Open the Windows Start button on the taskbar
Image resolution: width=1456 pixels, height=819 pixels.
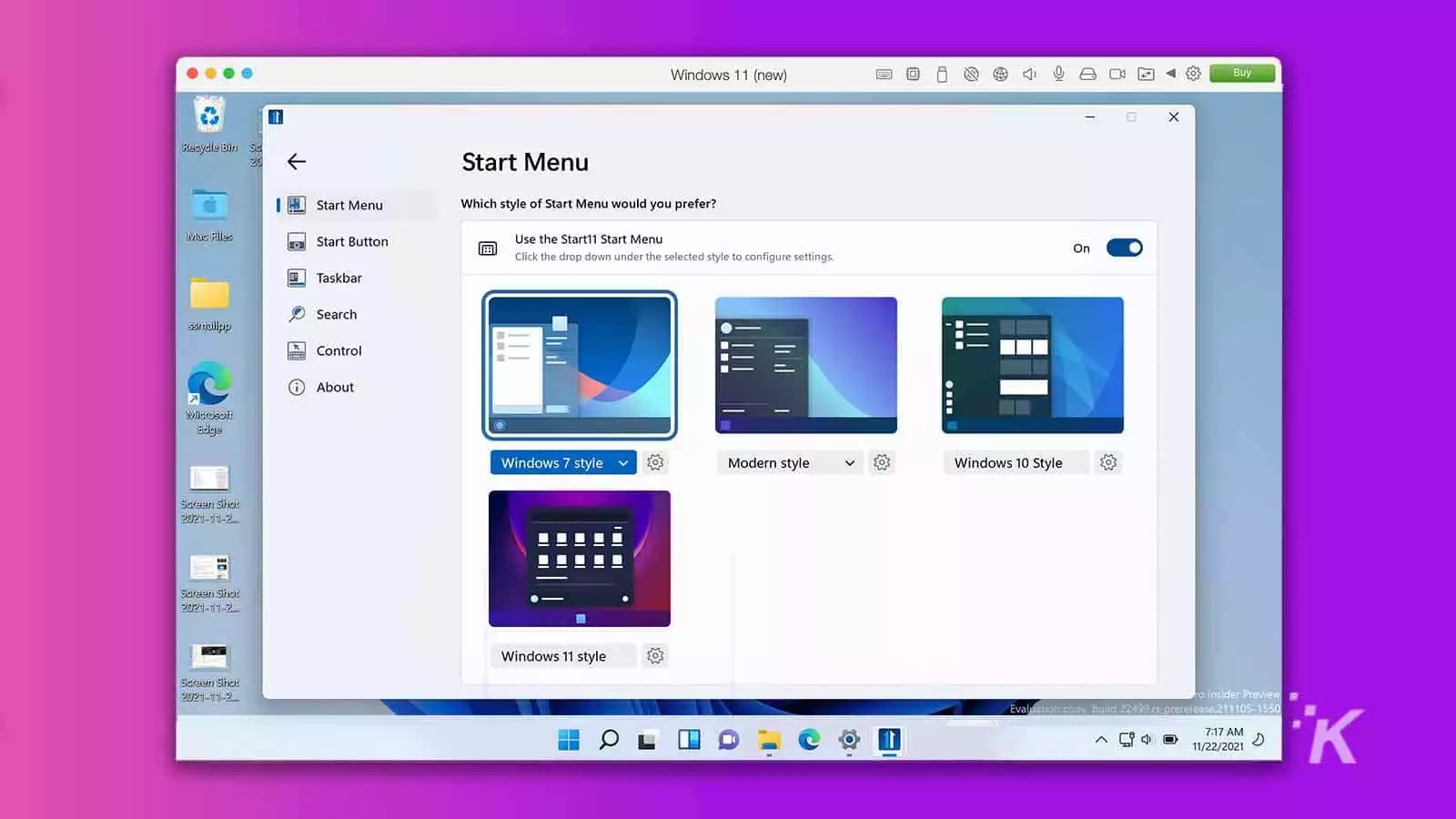569,741
